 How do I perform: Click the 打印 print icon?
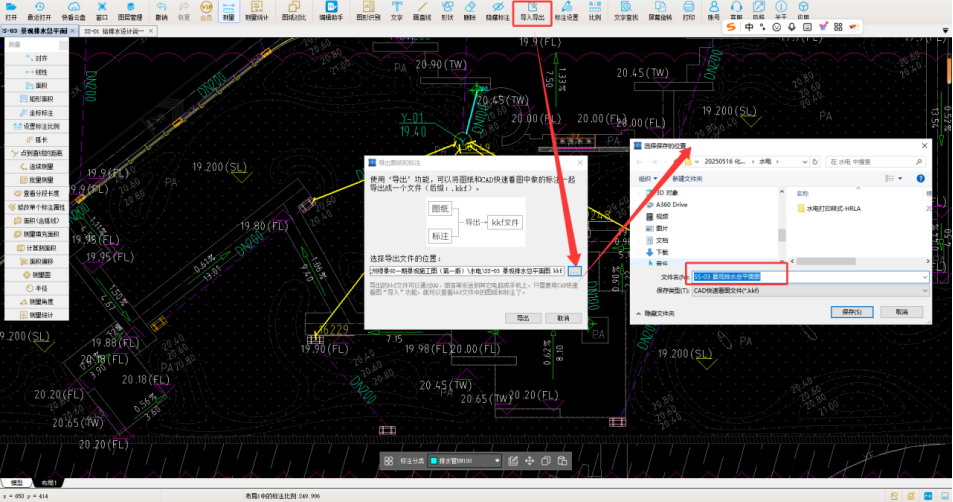(688, 11)
